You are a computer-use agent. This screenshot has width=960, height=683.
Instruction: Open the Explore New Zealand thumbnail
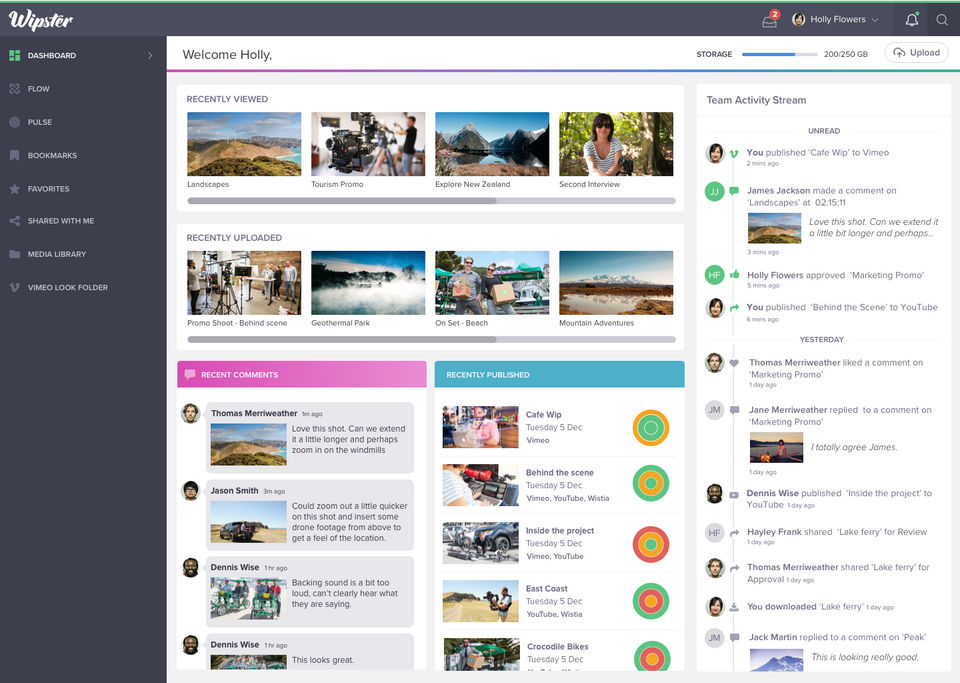point(492,144)
